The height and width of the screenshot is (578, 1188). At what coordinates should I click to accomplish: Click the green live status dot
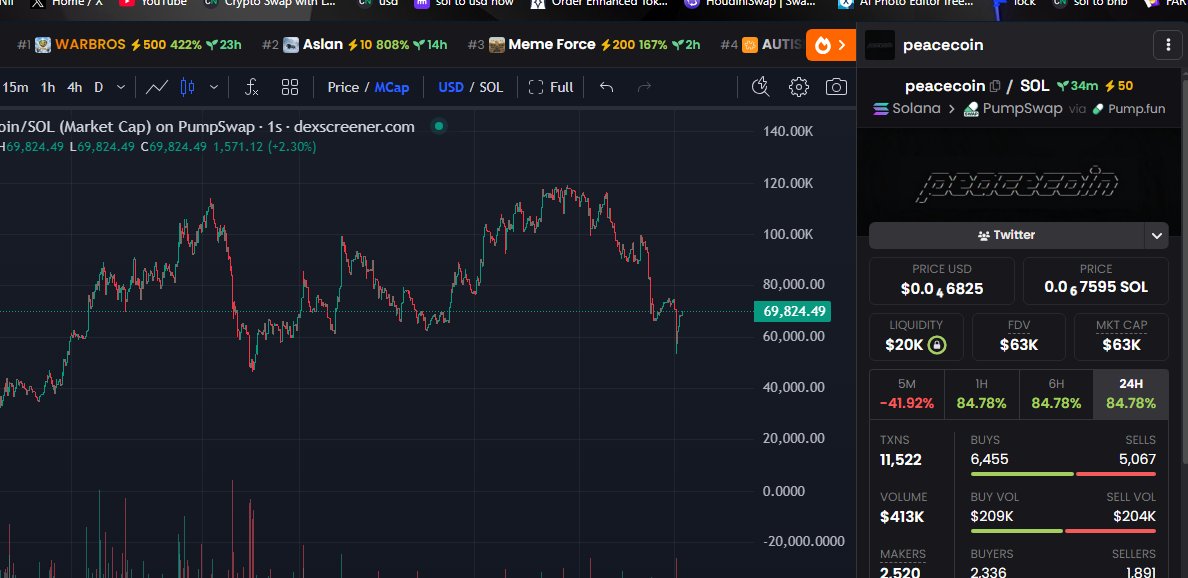[x=439, y=127]
